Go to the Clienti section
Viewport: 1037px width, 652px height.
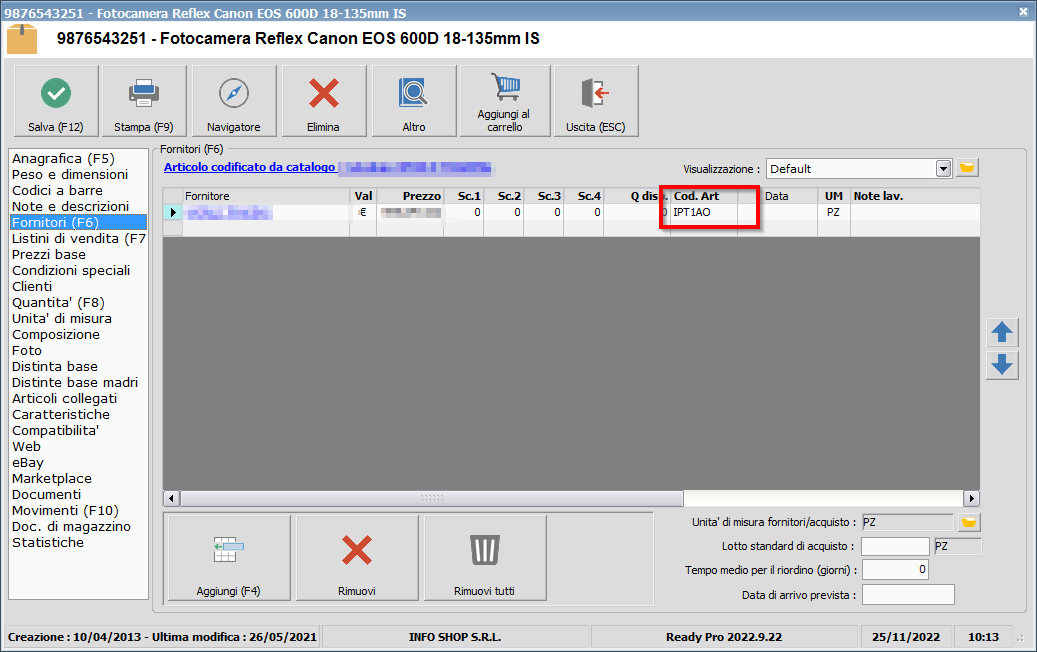32,286
